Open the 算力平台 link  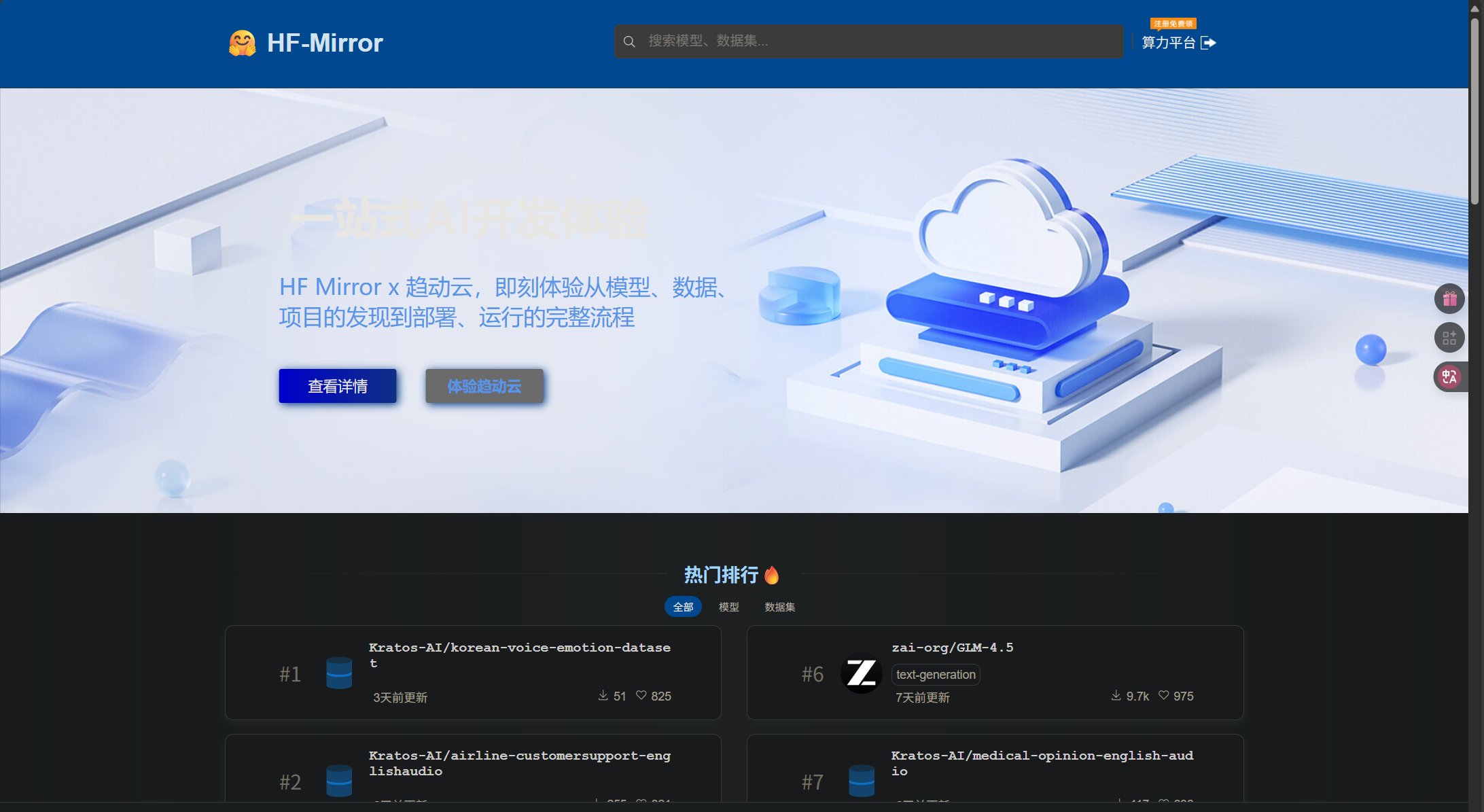1169,43
